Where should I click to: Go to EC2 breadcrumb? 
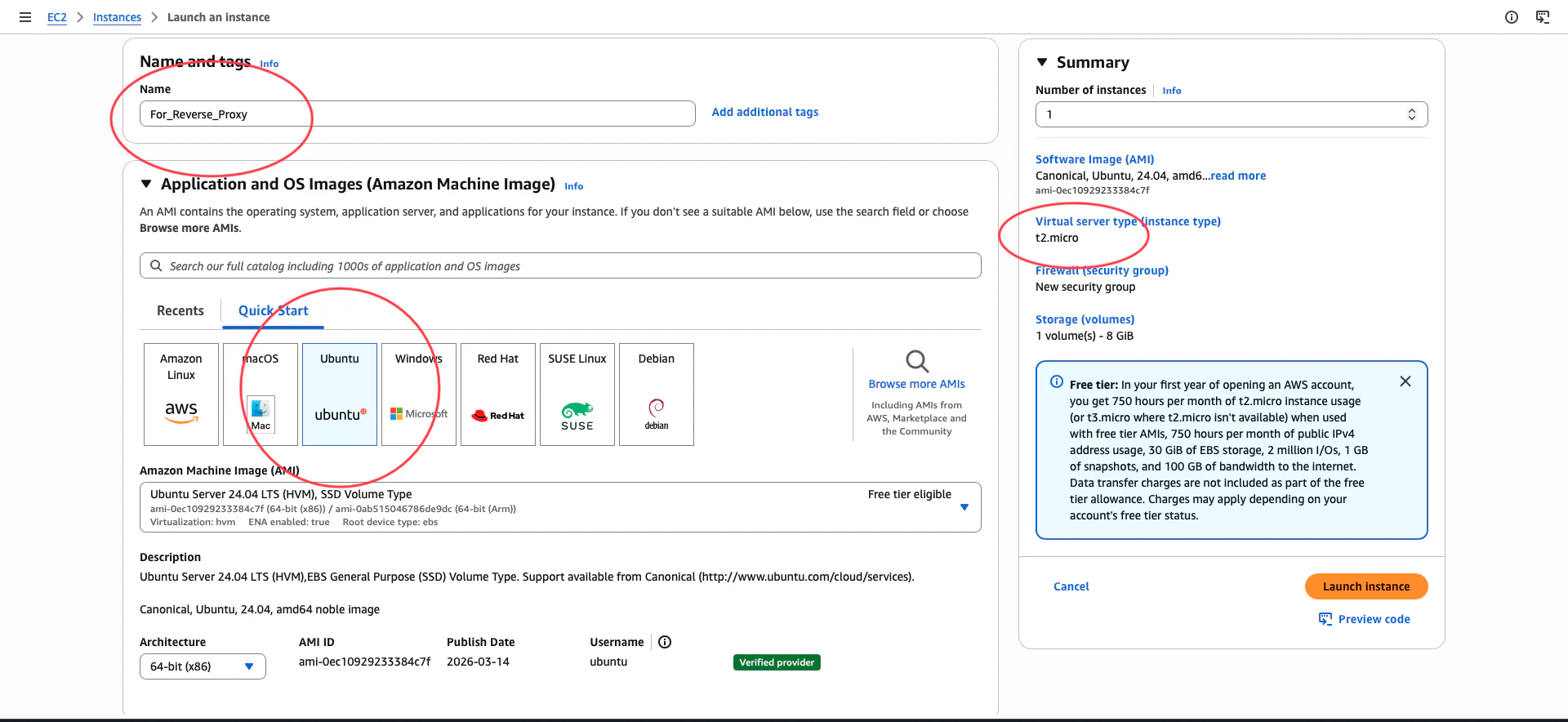pos(57,17)
